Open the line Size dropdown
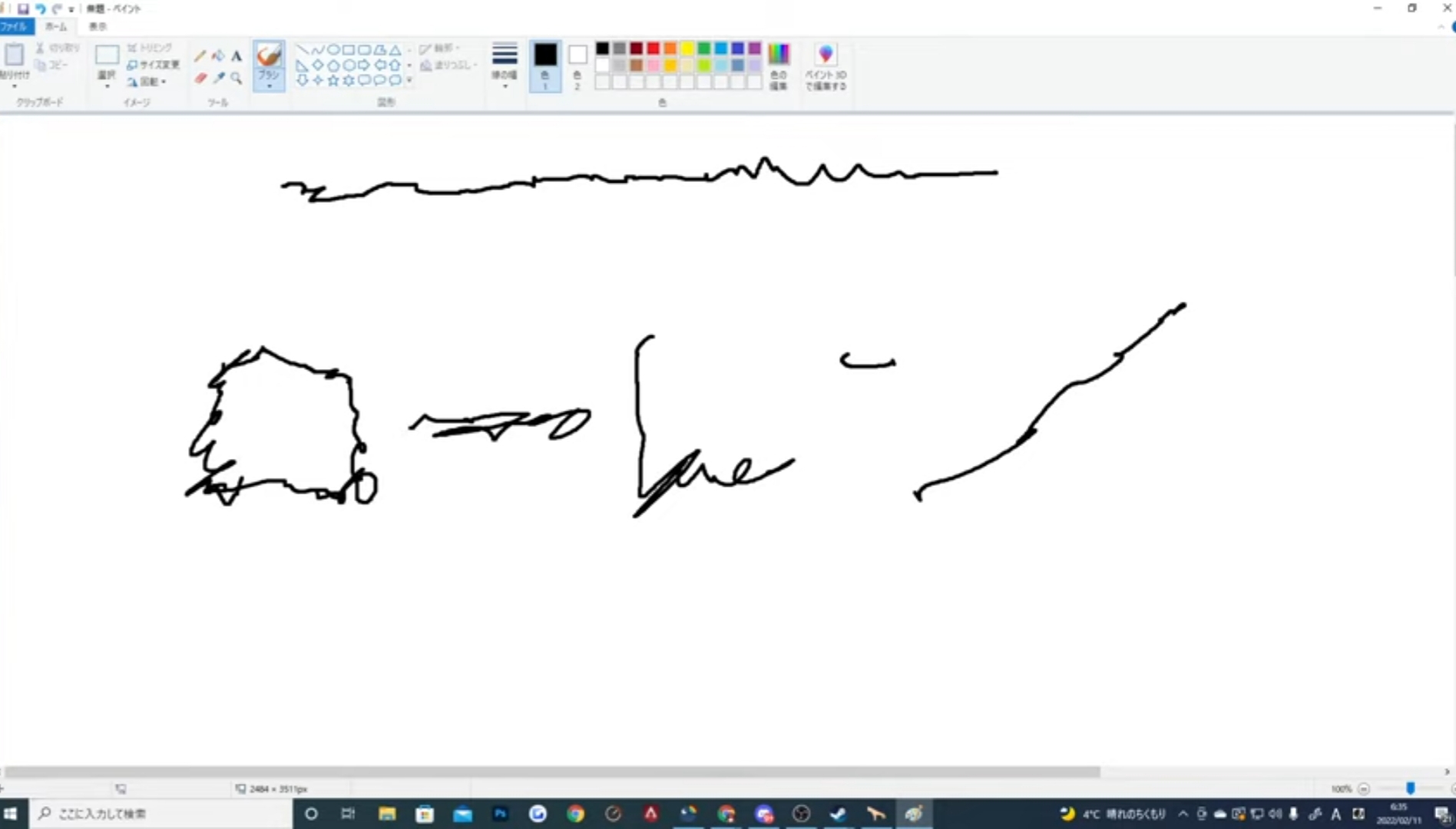1456x829 pixels. click(x=505, y=66)
